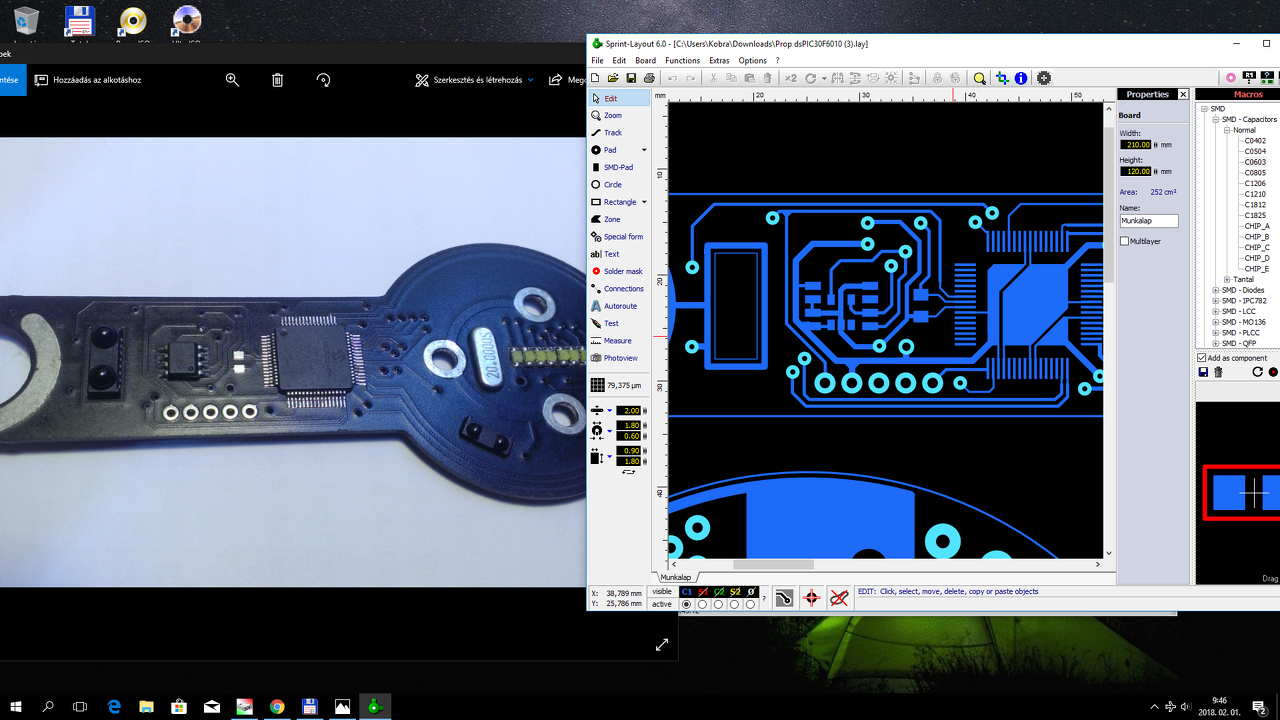Open the Windows Start menu

pos(16,707)
